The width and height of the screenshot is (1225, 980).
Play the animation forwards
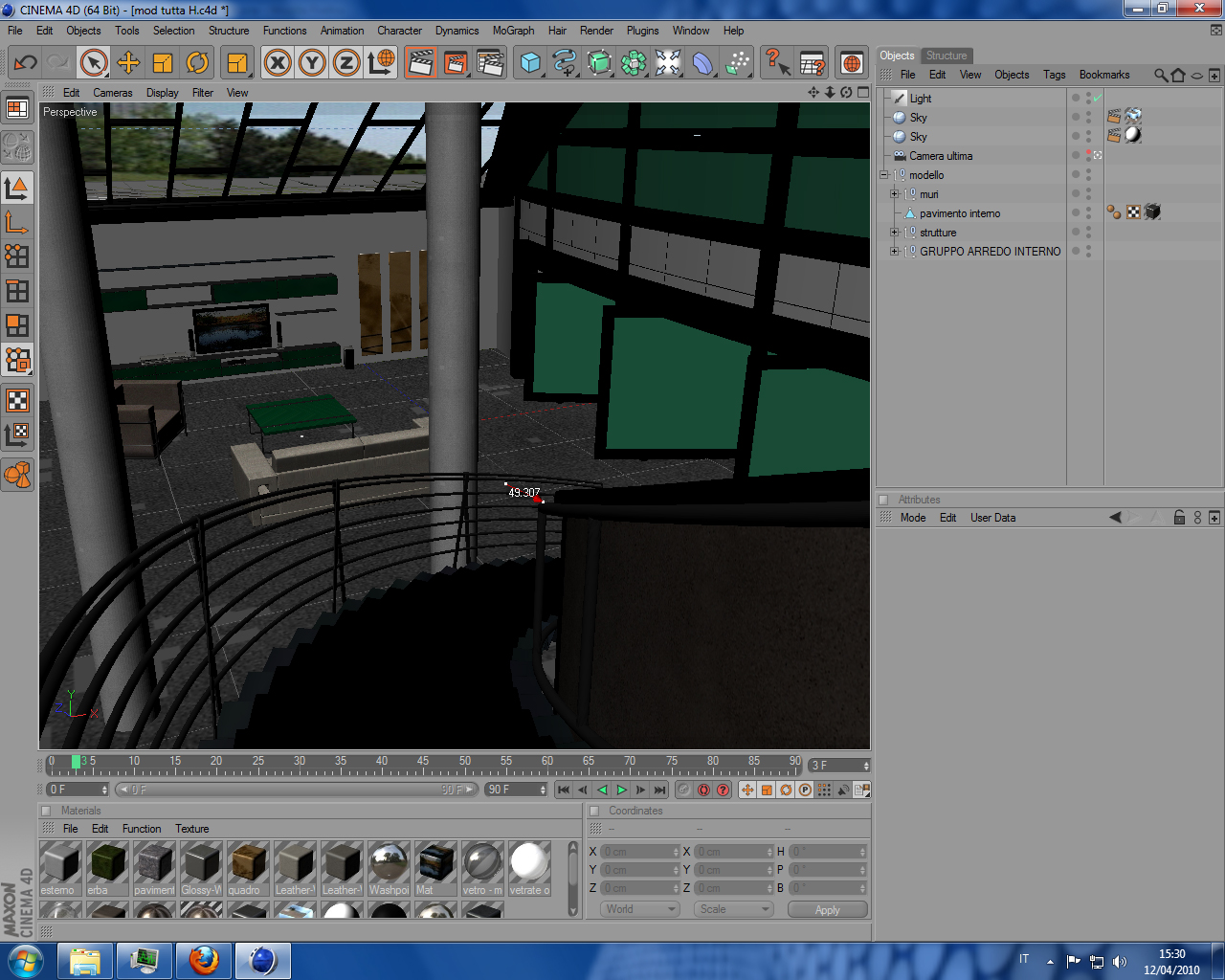(x=621, y=790)
